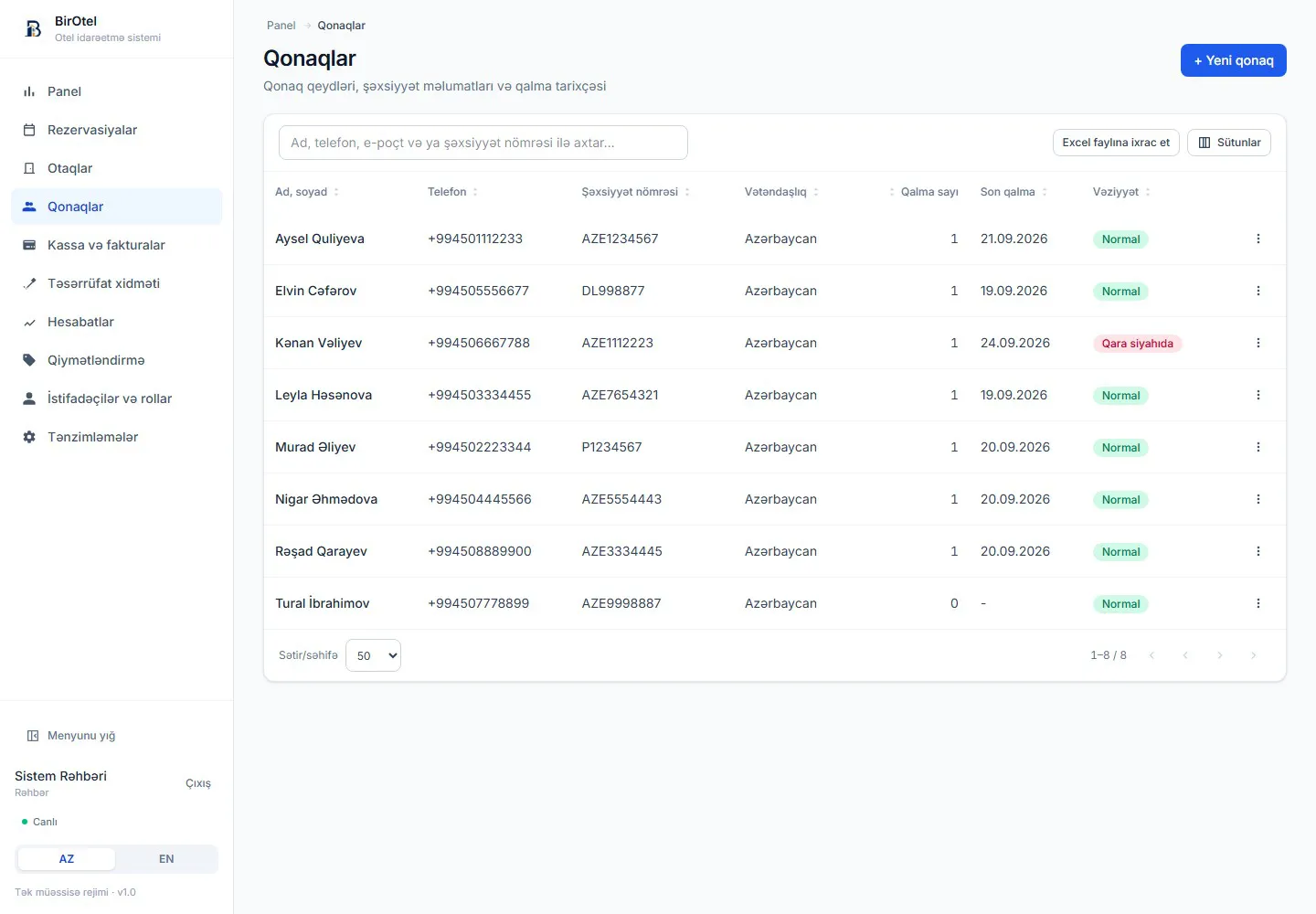The width and height of the screenshot is (1316, 914).
Task: Click the İstifadəçilər və rollar person icon
Action: coord(29,399)
